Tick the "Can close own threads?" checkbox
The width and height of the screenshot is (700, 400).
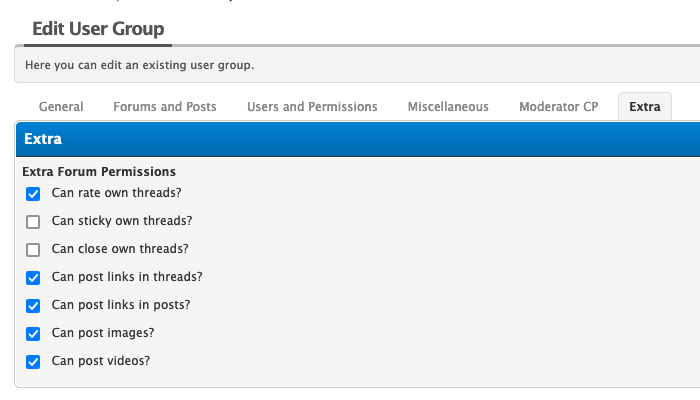coord(33,249)
